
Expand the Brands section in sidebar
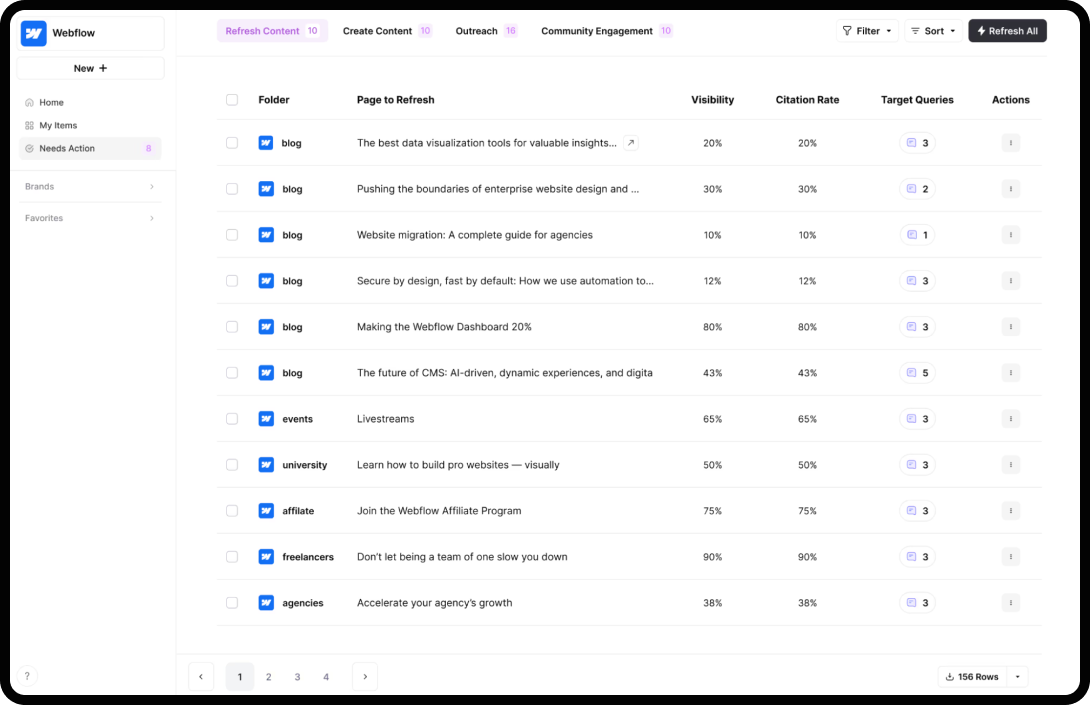click(x=90, y=187)
